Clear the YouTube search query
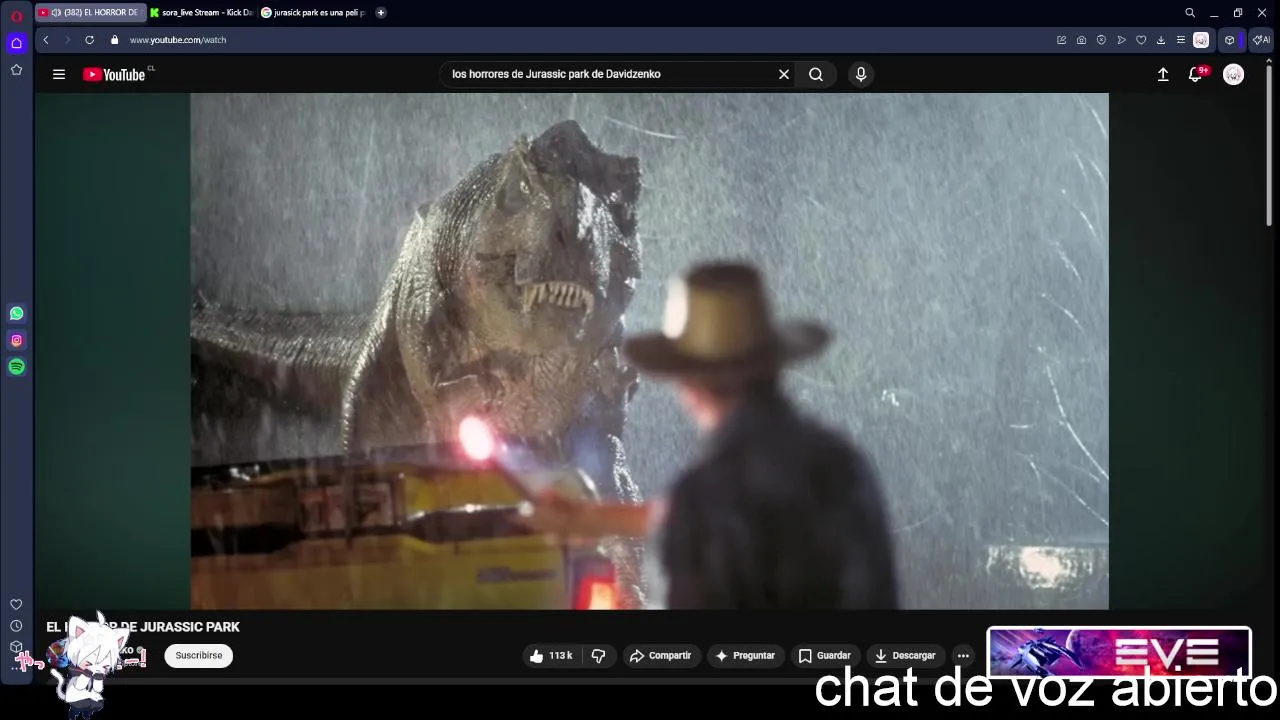1280x720 pixels. (x=784, y=74)
